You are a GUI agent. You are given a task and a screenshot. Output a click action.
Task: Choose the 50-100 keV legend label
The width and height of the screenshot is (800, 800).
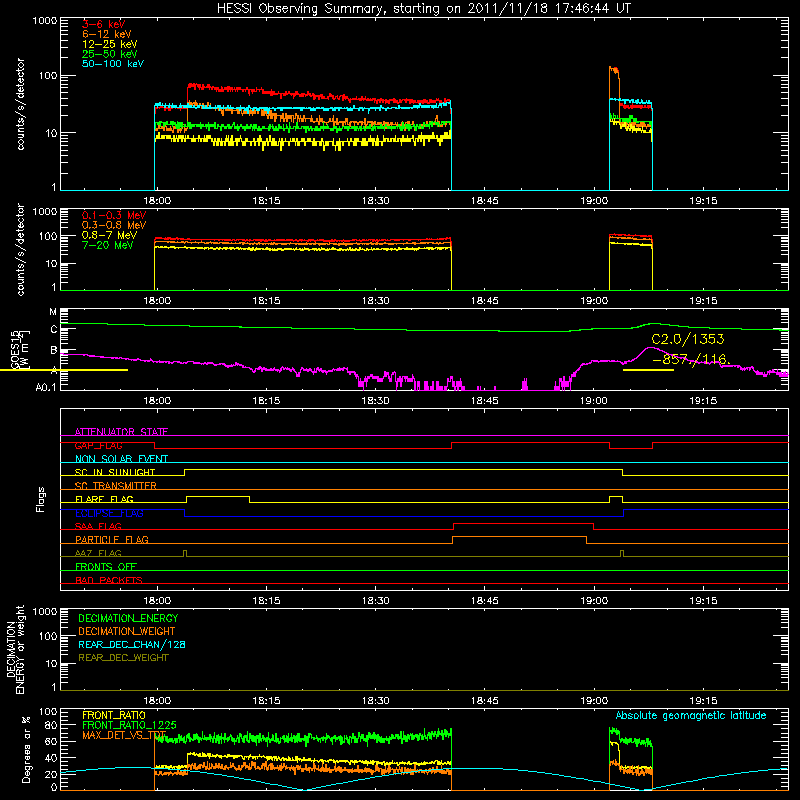pos(113,64)
